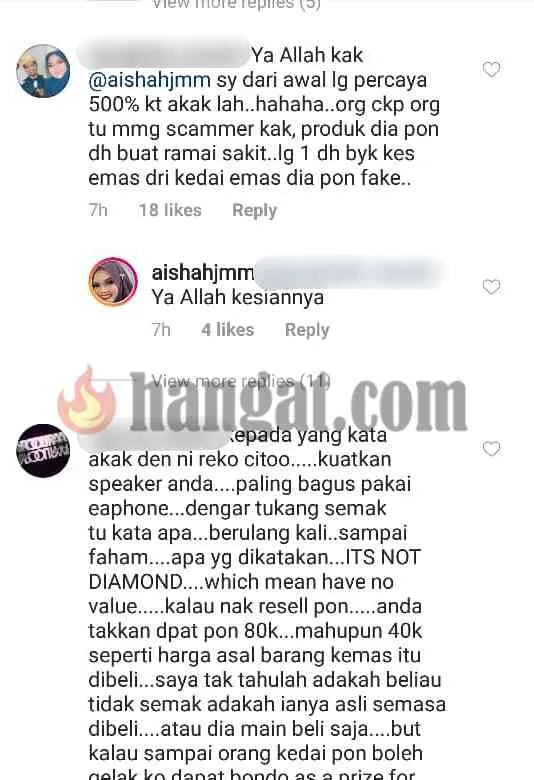
Task: Reply to aishahjmm's 'Ya Allah kesiannya' comment
Action: pos(307,330)
